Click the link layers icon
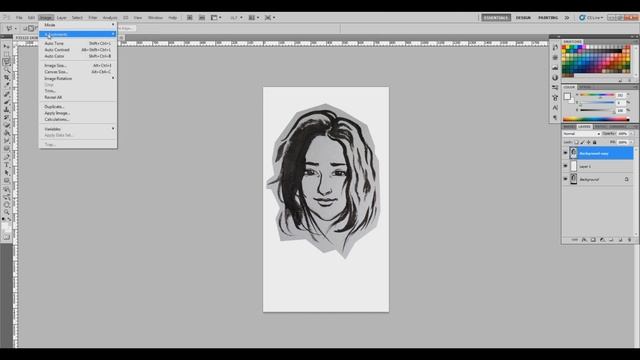This screenshot has width=640, height=360. [575, 240]
